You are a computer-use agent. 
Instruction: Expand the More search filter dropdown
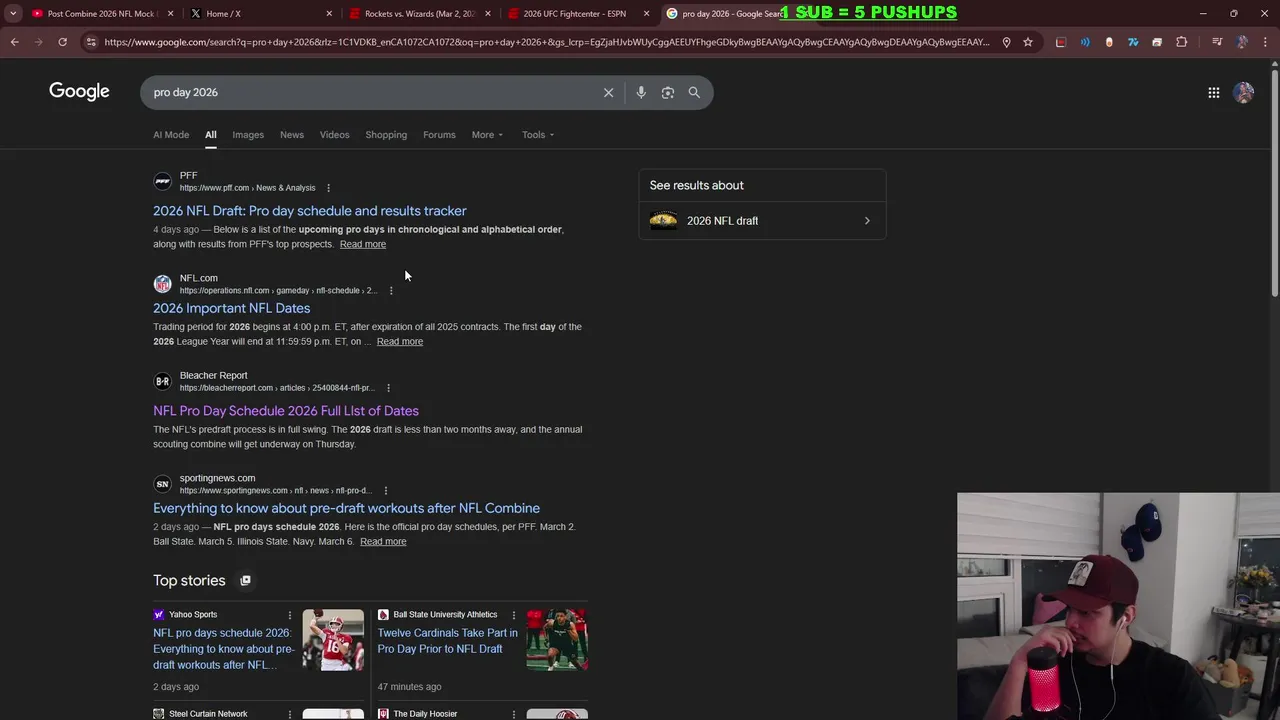pyautogui.click(x=487, y=135)
